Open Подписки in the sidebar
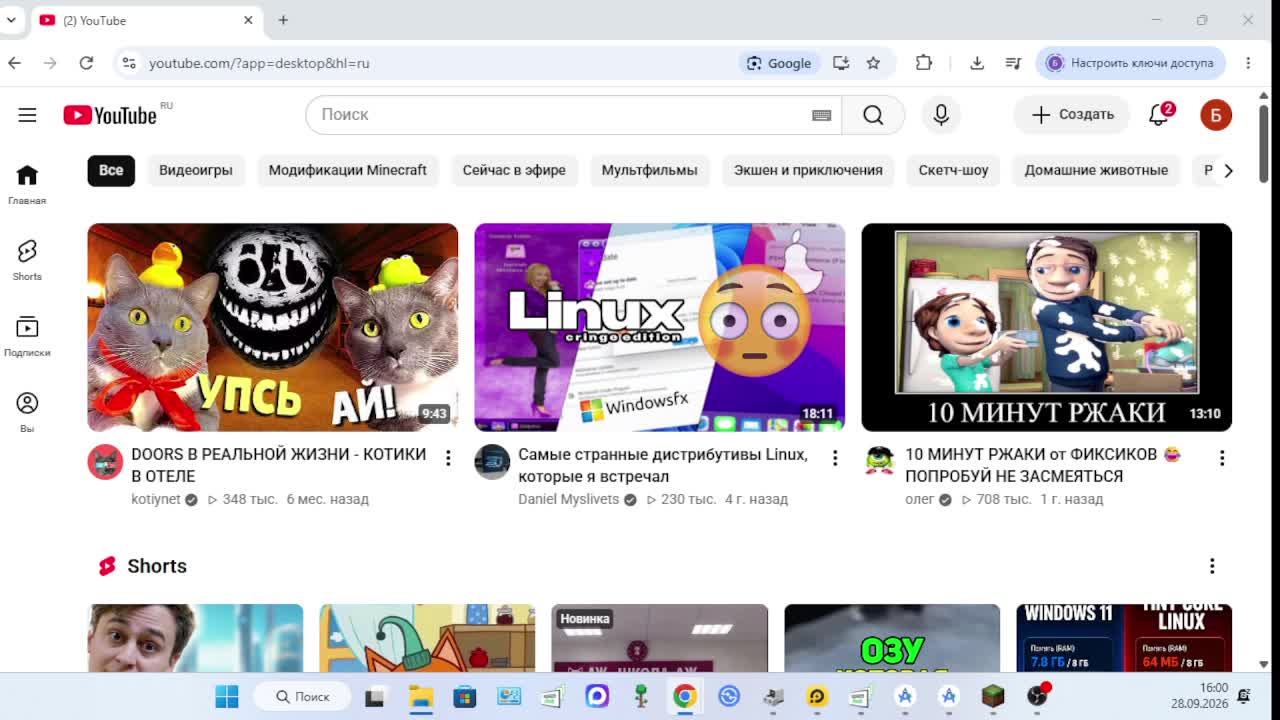 pos(27,337)
